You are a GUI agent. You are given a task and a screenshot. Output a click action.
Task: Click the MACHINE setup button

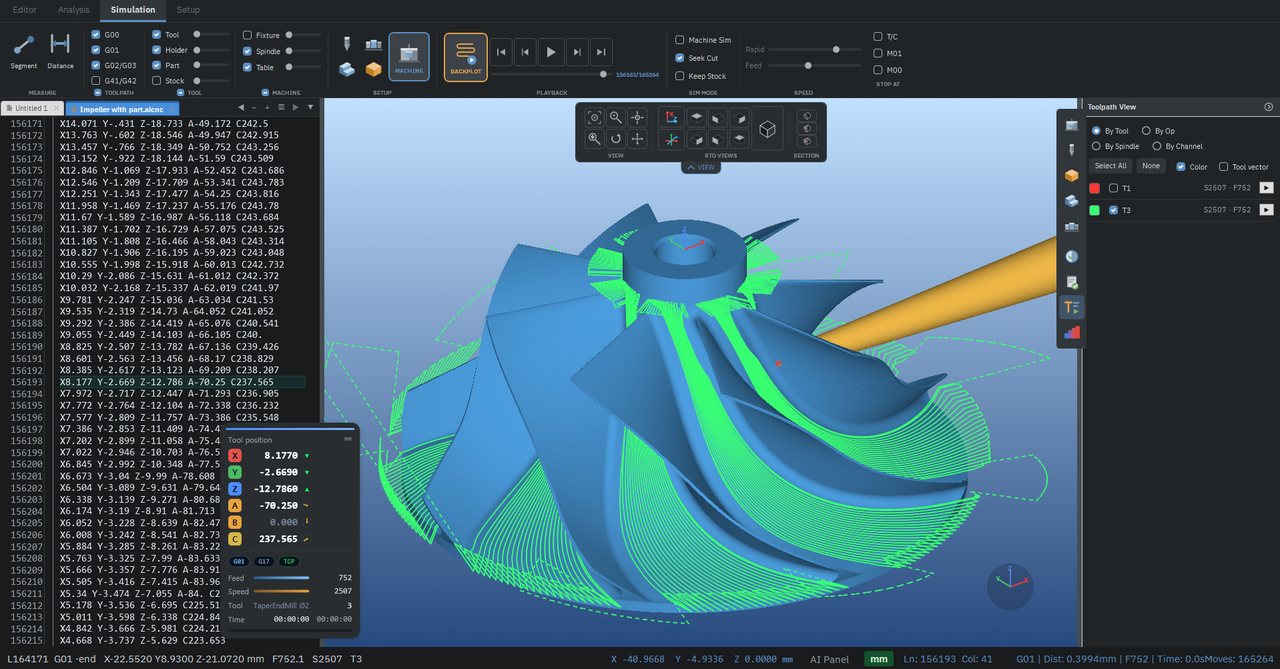click(x=409, y=56)
